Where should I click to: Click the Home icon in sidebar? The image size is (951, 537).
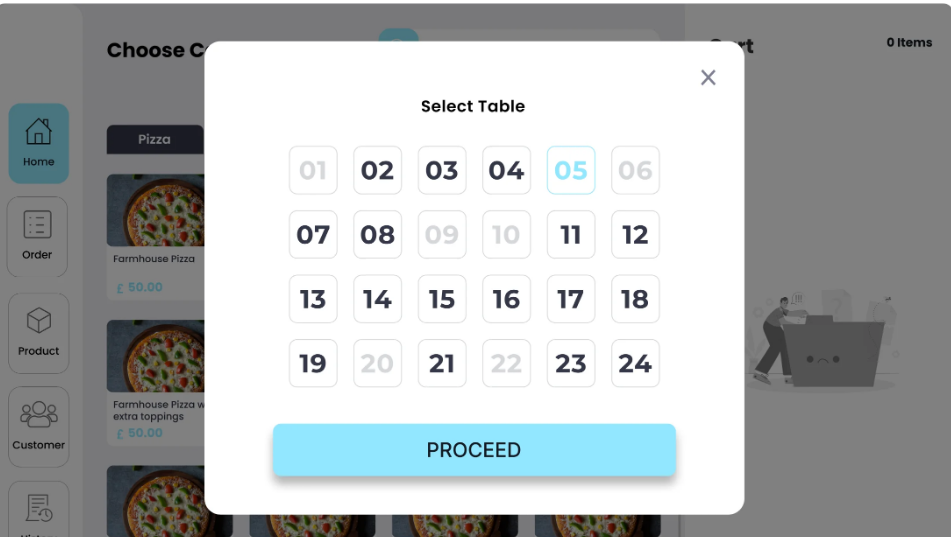pos(38,132)
